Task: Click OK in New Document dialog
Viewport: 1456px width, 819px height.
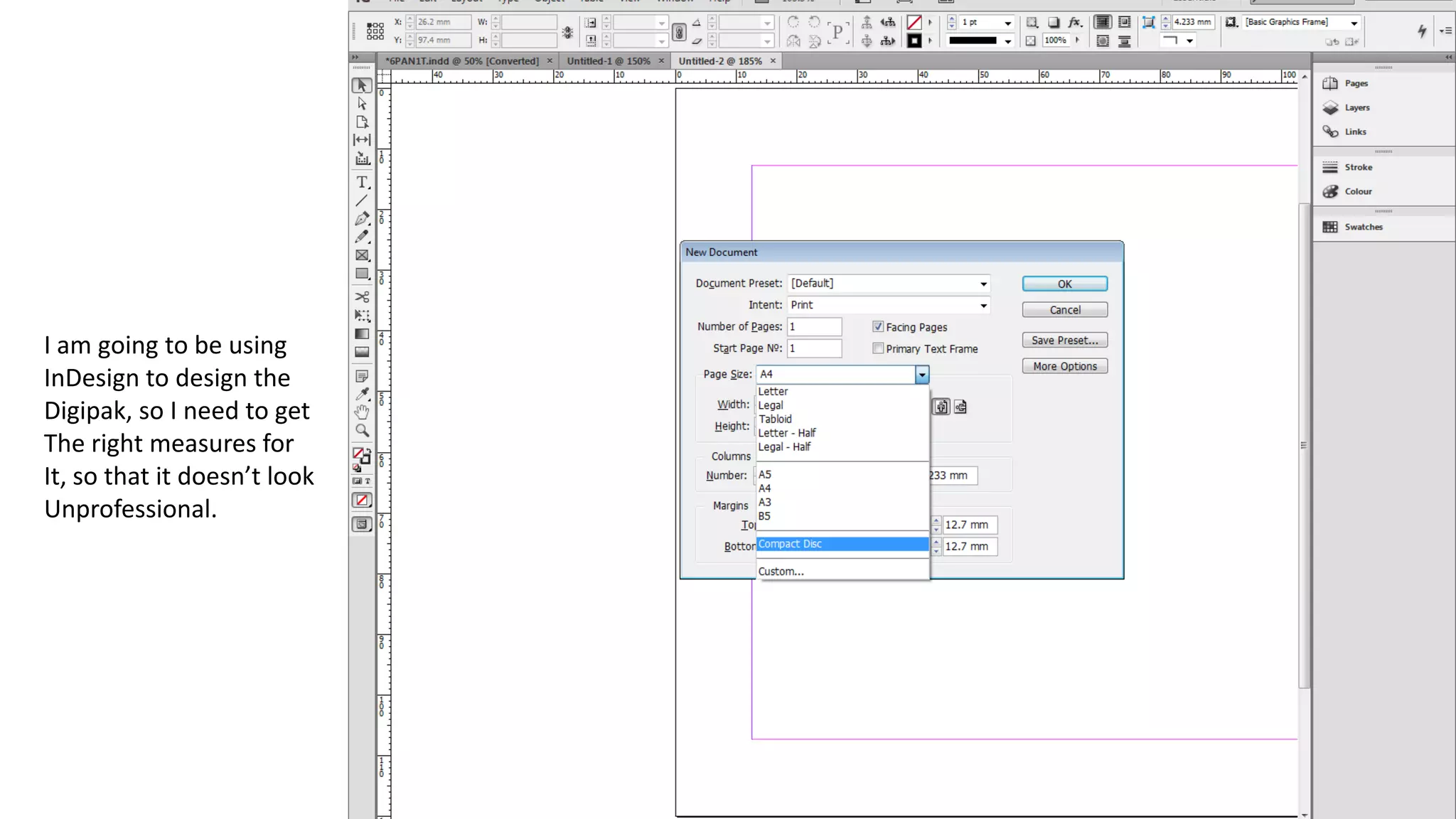Action: [1064, 284]
